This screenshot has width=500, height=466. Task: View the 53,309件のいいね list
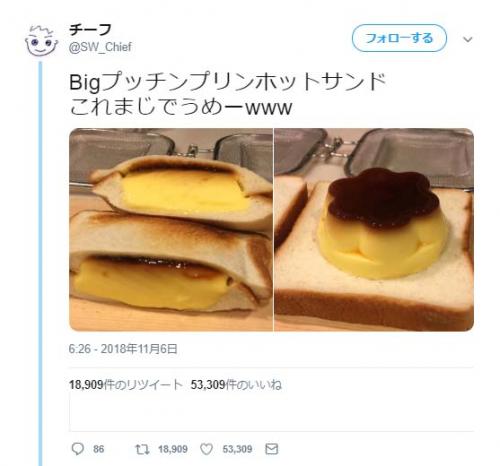tap(236, 385)
